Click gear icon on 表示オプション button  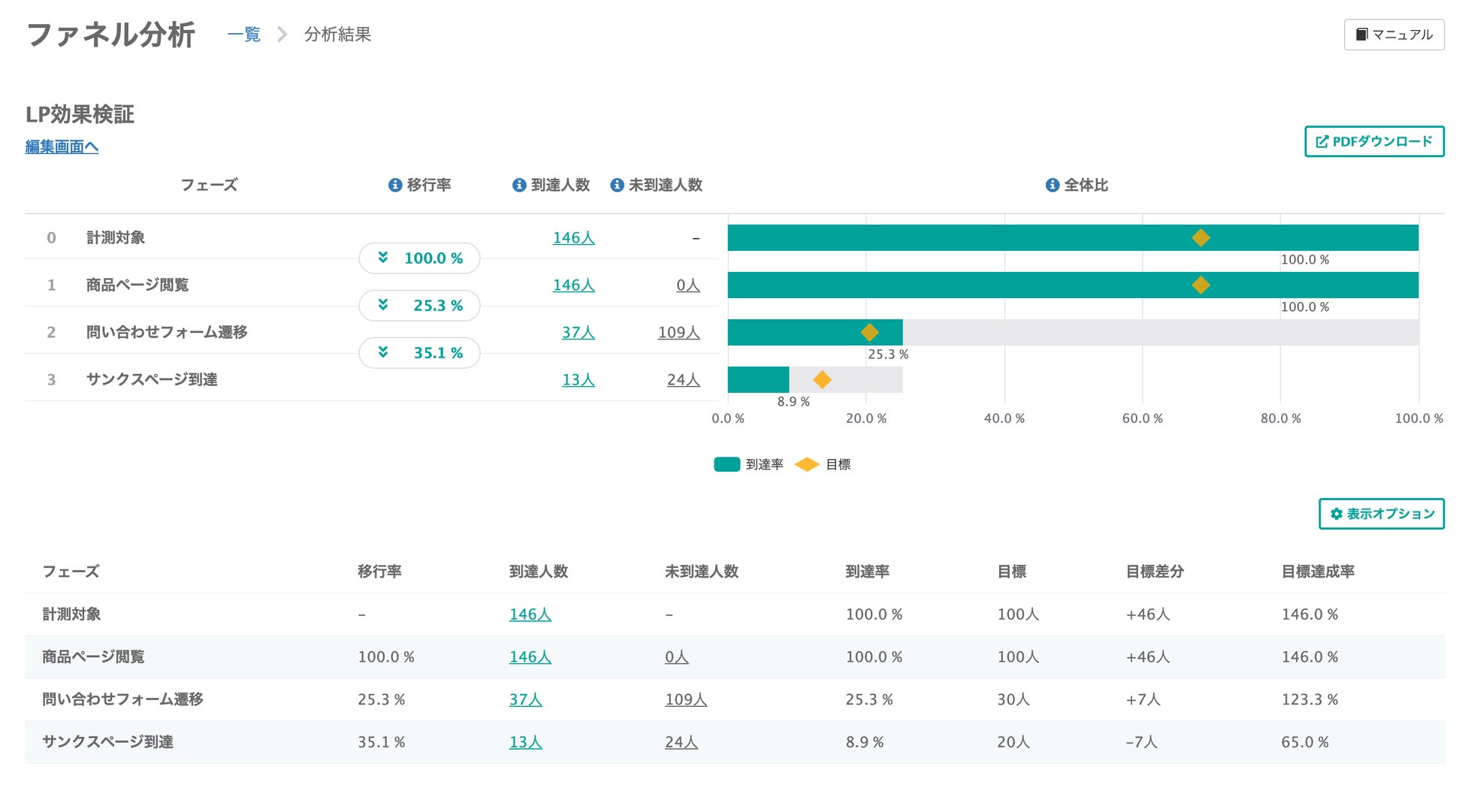[x=1337, y=514]
